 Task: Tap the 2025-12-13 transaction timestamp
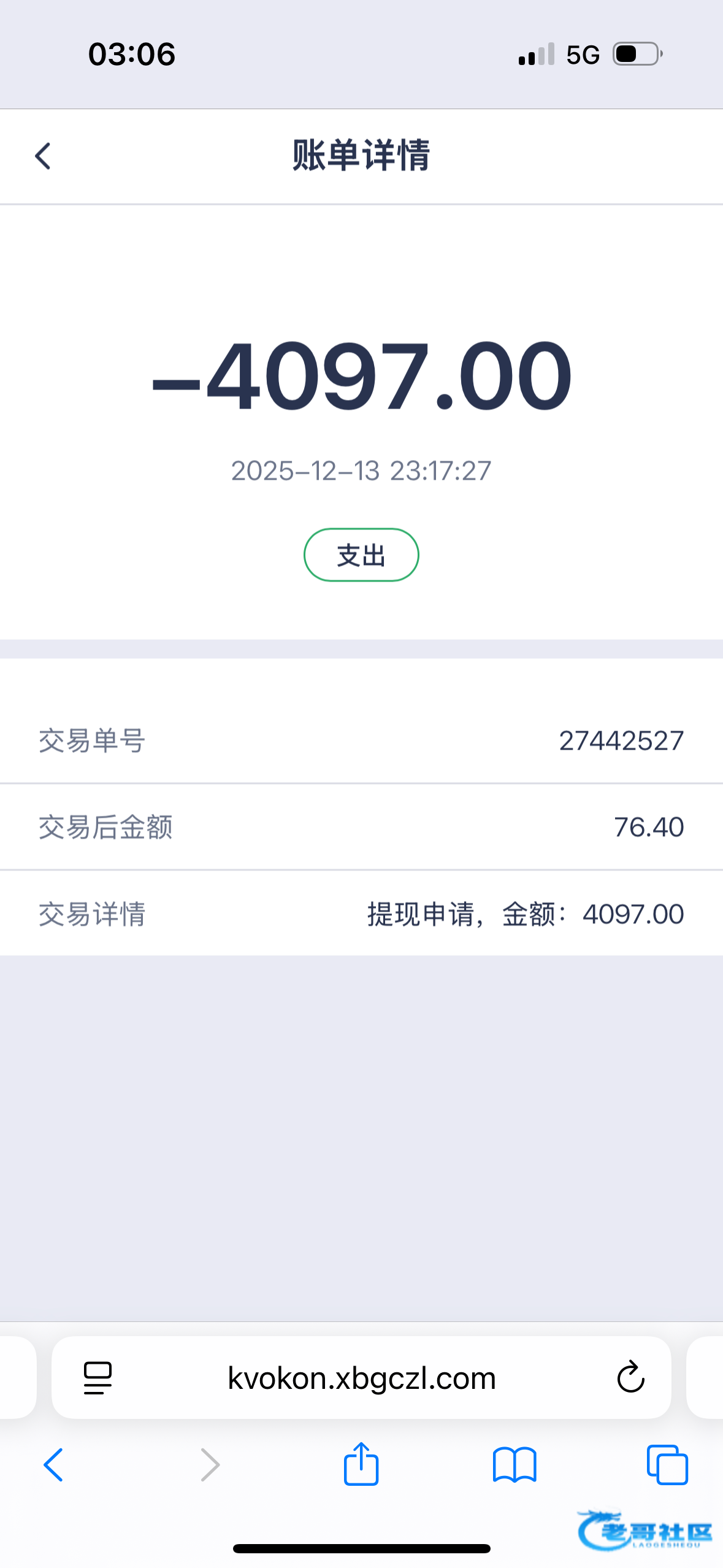click(x=361, y=471)
